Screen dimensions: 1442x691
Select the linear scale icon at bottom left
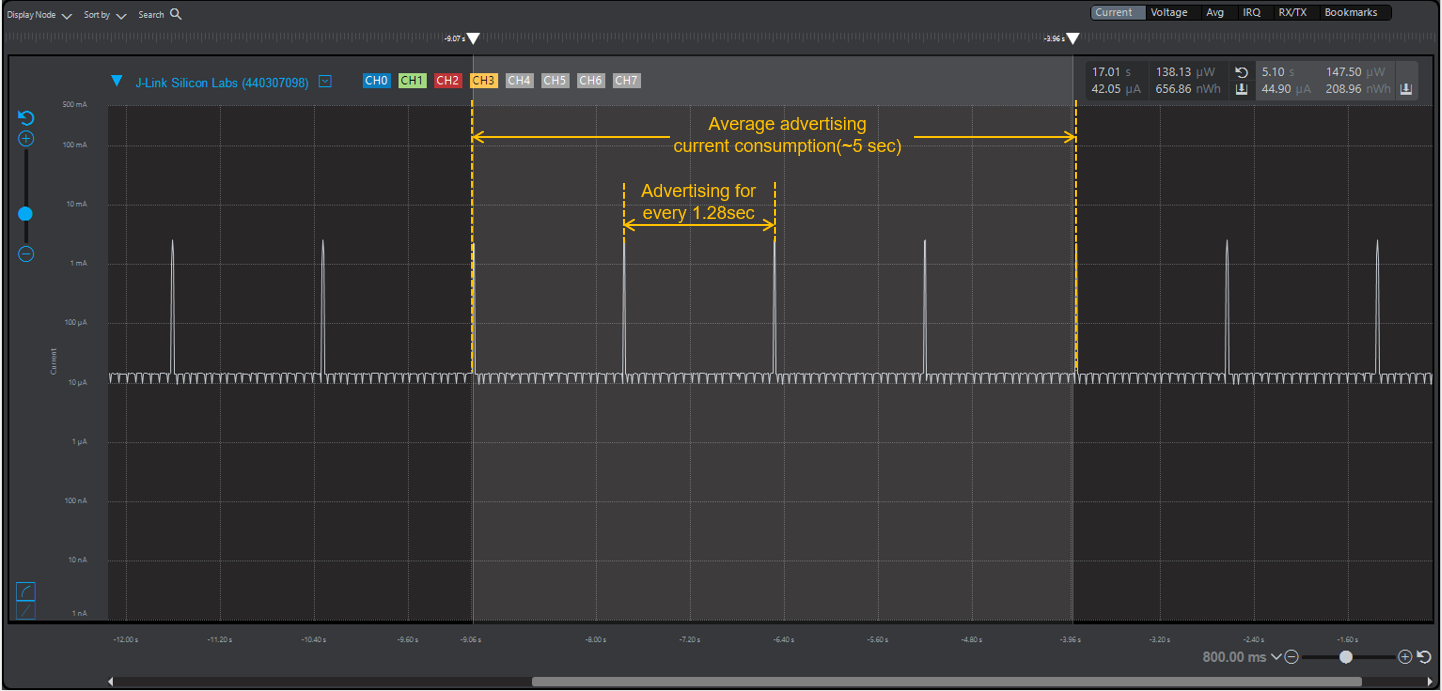point(25,608)
